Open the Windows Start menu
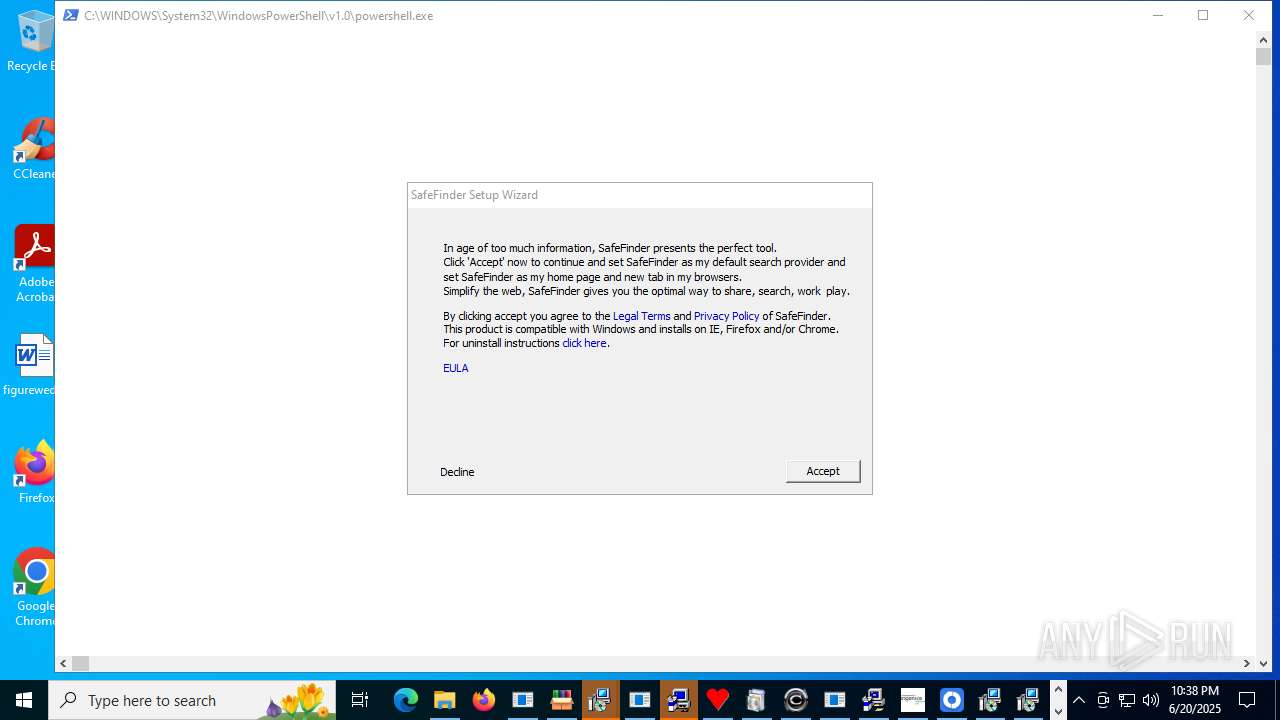 pos(24,700)
